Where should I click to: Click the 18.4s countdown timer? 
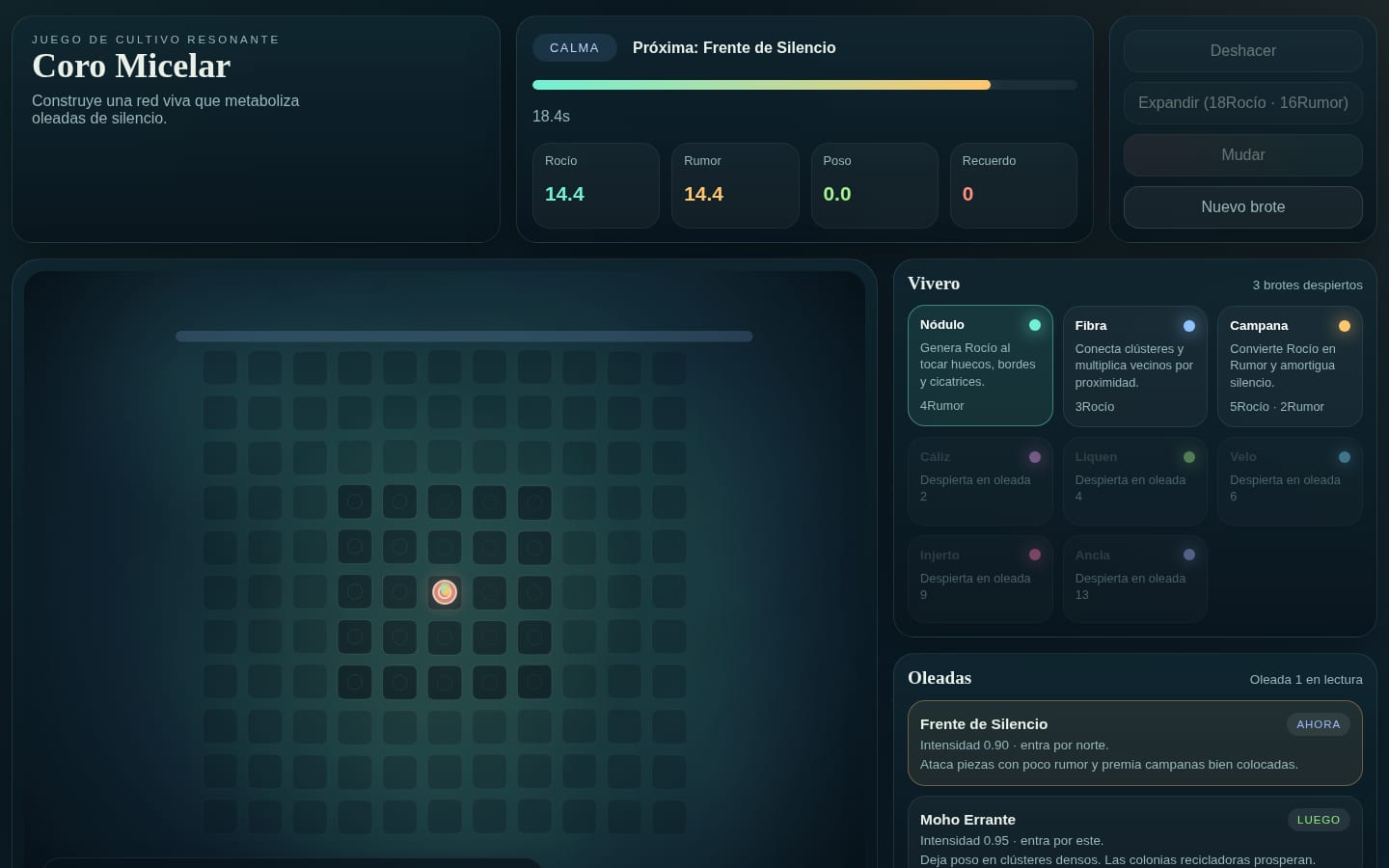[551, 117]
